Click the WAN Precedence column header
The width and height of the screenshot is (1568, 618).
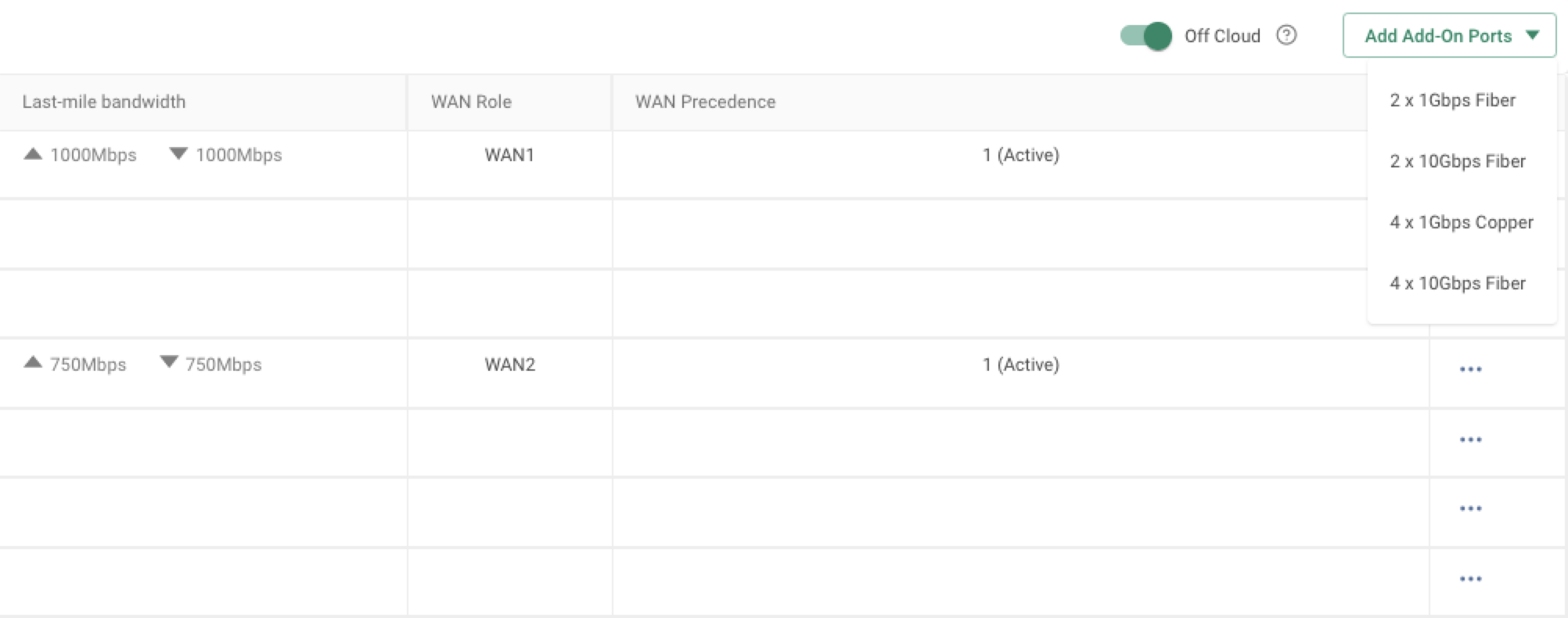pyautogui.click(x=705, y=102)
